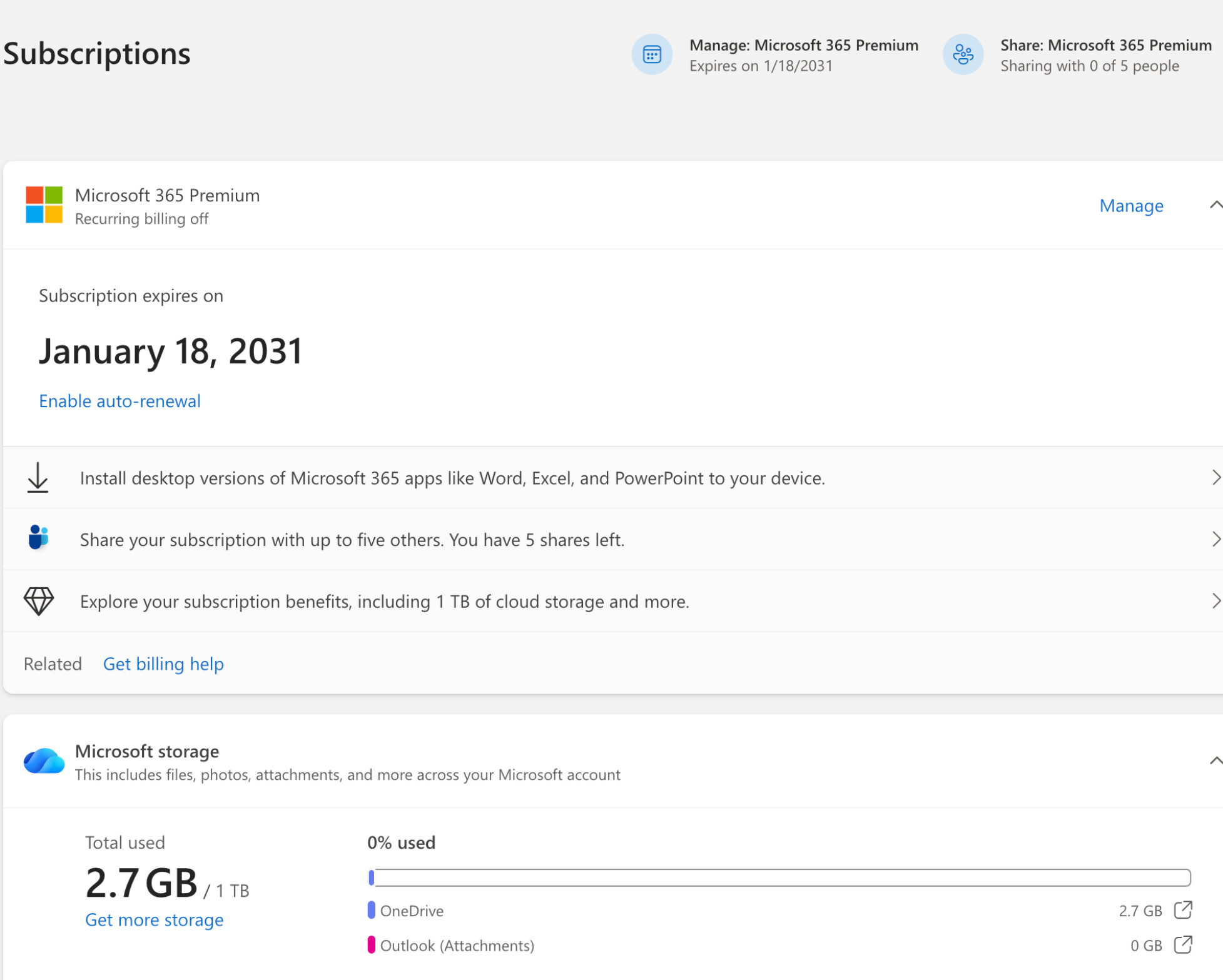This screenshot has width=1223, height=980.
Task: Click the storage usage progress bar
Action: 779,877
